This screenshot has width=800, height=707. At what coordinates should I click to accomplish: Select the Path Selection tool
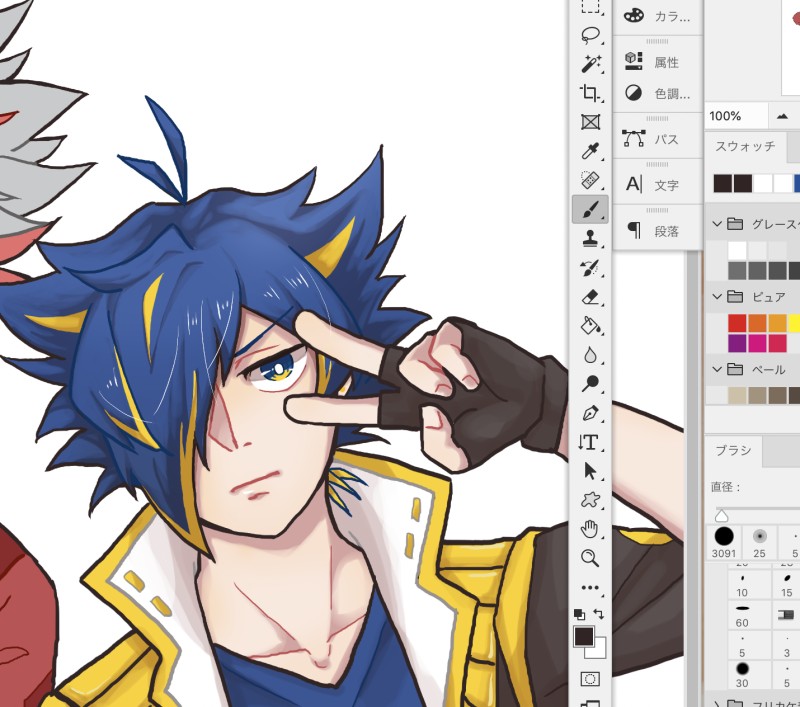(x=590, y=471)
